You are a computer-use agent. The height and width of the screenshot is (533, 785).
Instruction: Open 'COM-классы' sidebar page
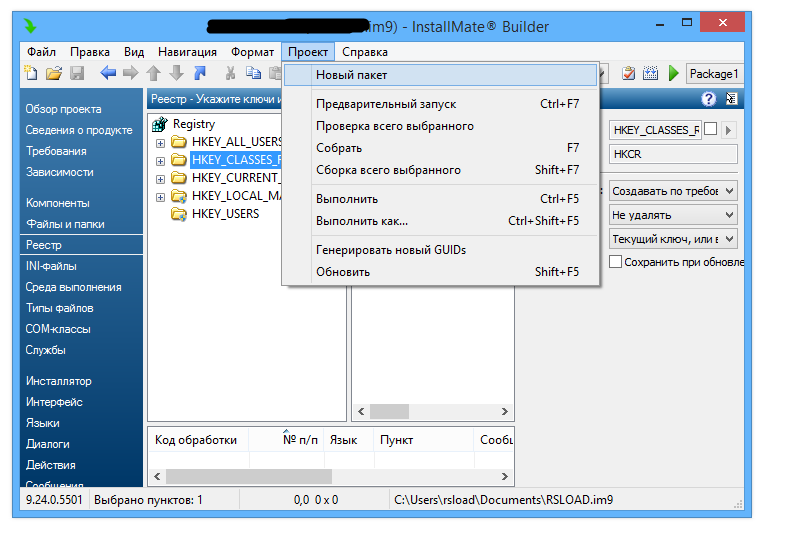pyautogui.click(x=58, y=329)
